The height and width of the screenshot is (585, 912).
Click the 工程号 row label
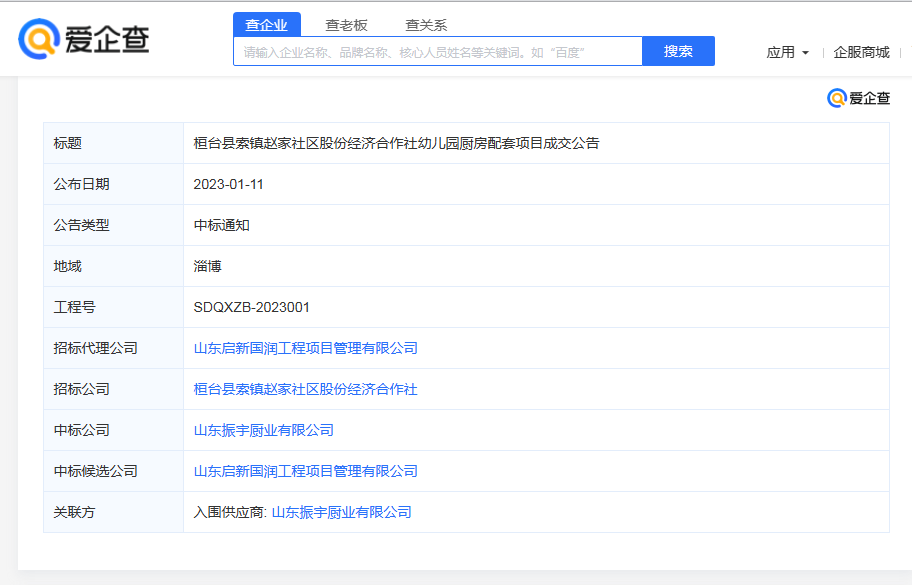tap(74, 307)
